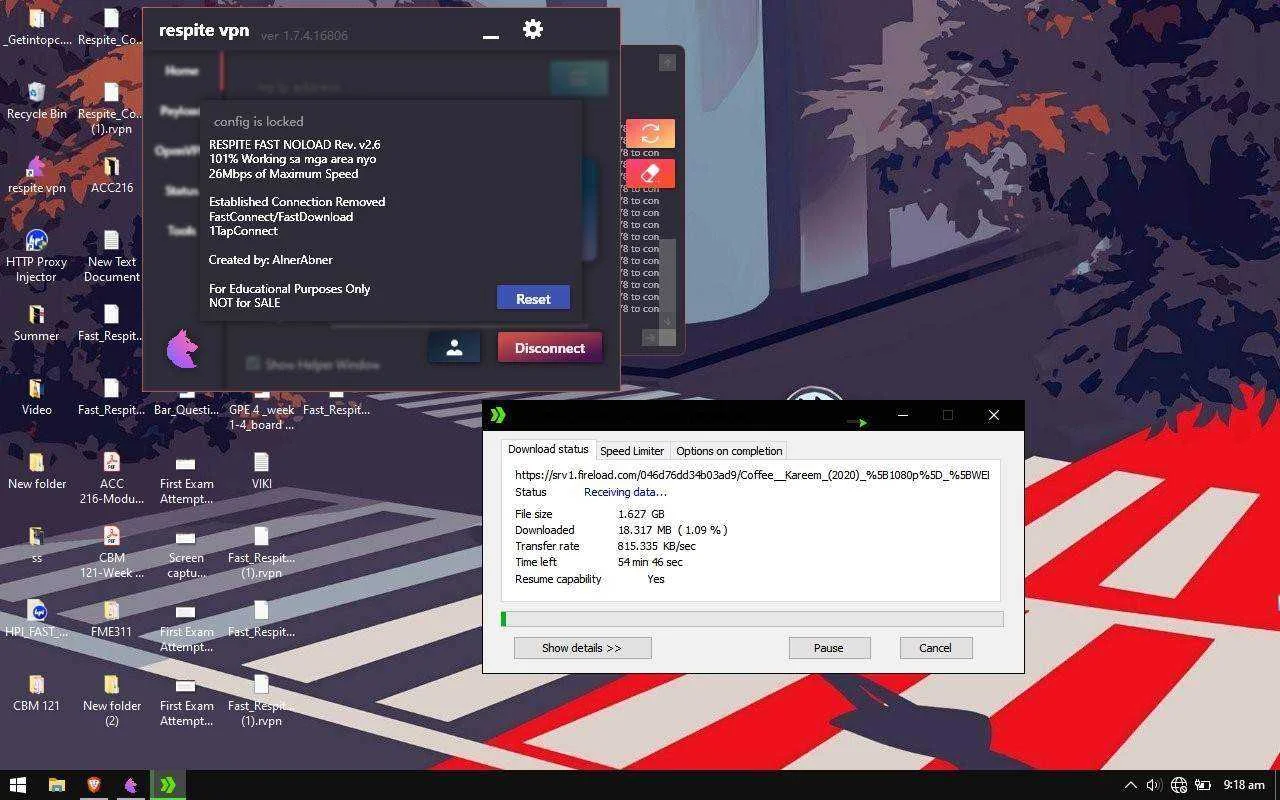The image size is (1280, 800).
Task: Select the FME311 folder icon
Action: [111, 619]
